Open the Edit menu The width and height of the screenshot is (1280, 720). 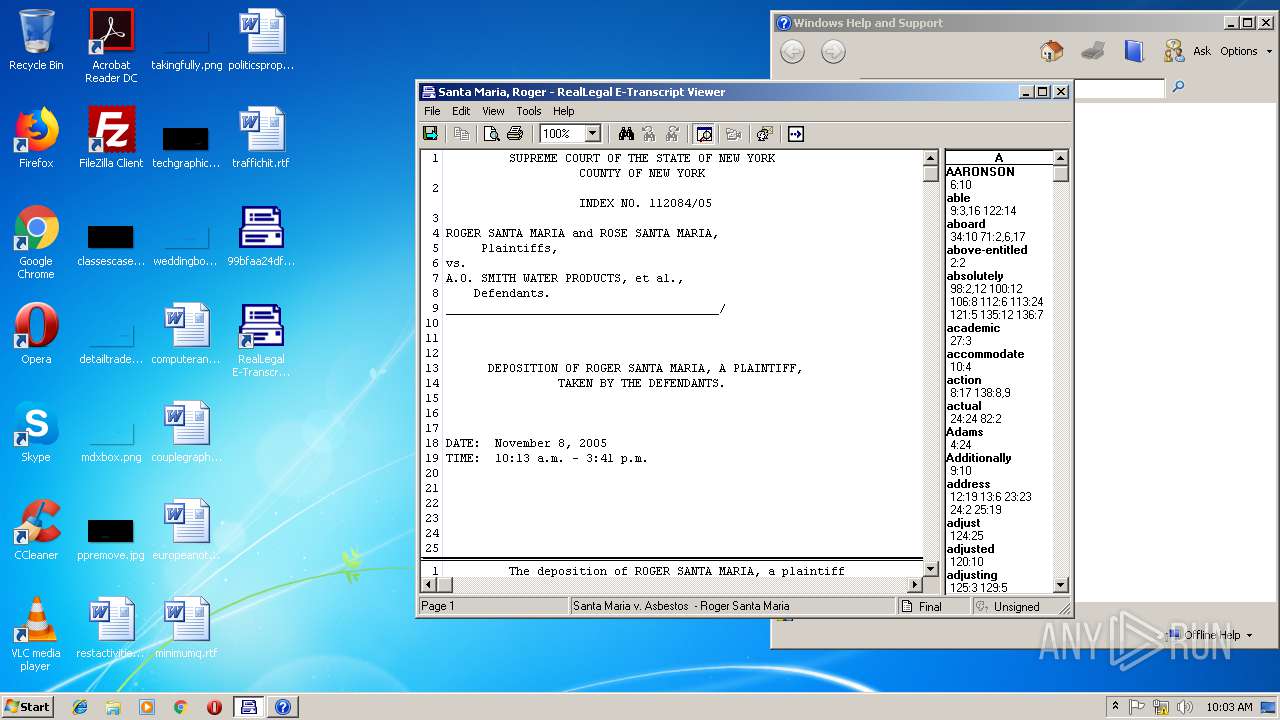(x=461, y=111)
